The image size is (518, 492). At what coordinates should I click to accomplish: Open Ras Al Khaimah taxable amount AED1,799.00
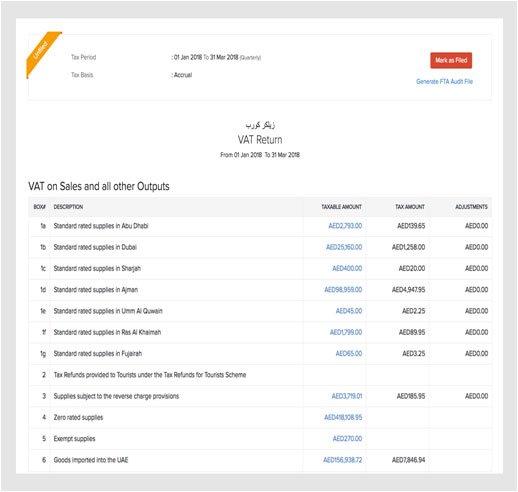click(x=346, y=332)
